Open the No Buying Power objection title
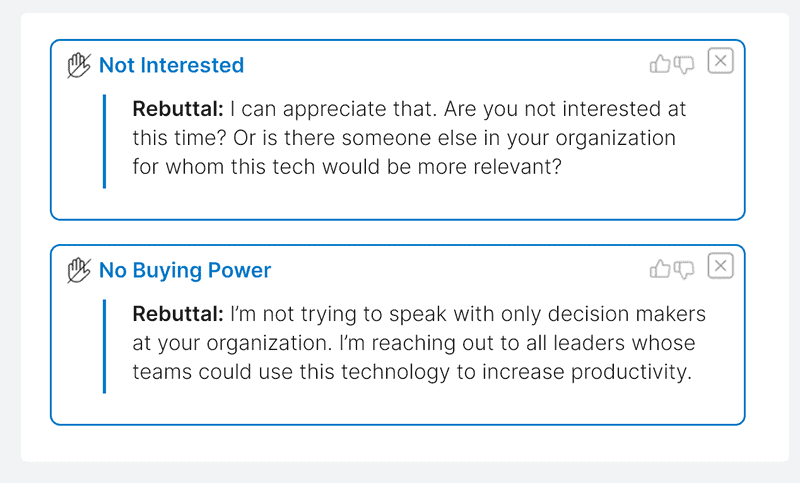800x483 pixels. (x=185, y=270)
